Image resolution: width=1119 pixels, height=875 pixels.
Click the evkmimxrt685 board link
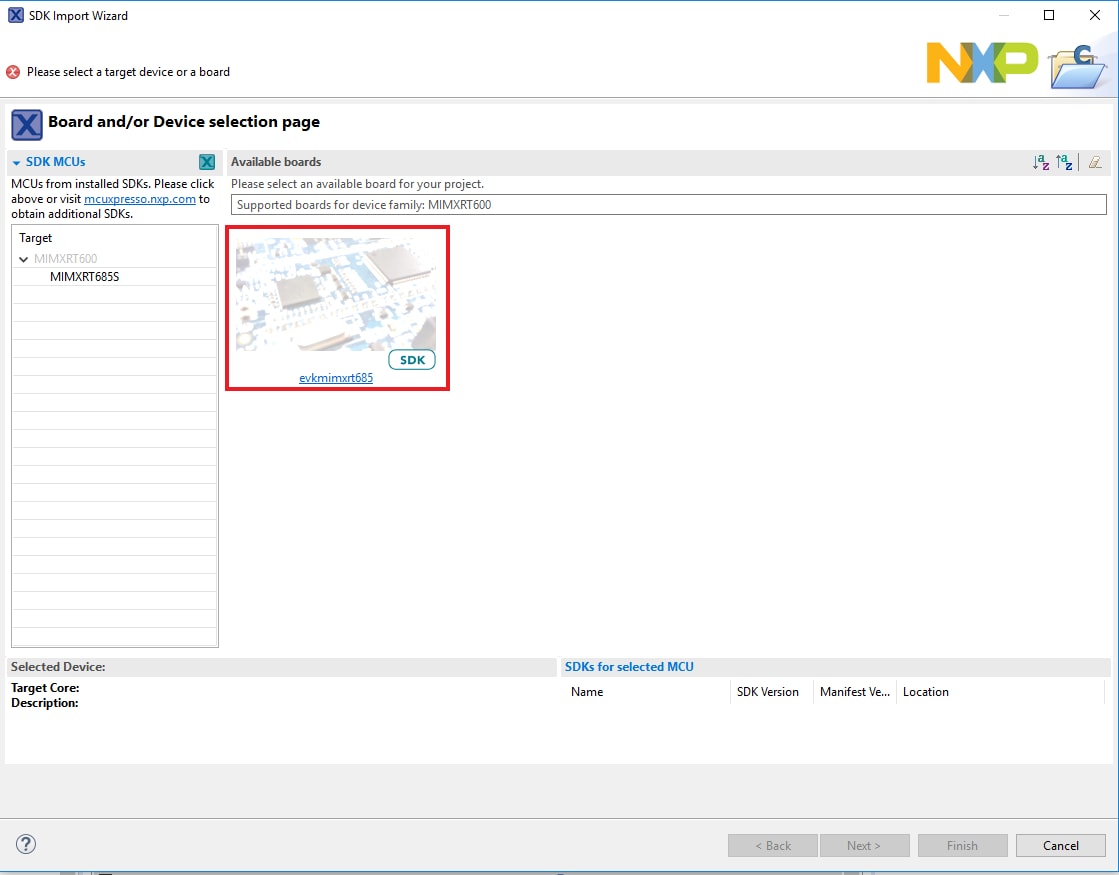[x=336, y=378]
